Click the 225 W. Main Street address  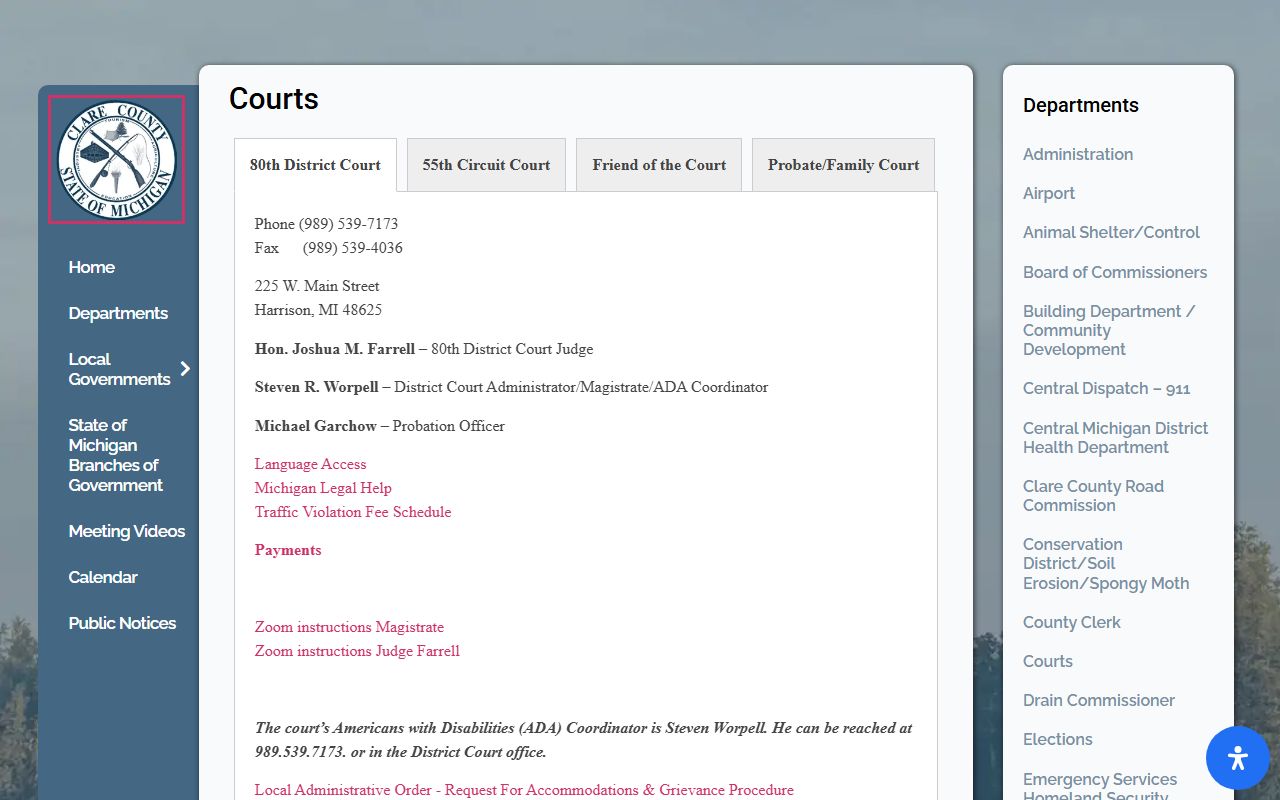pos(317,286)
